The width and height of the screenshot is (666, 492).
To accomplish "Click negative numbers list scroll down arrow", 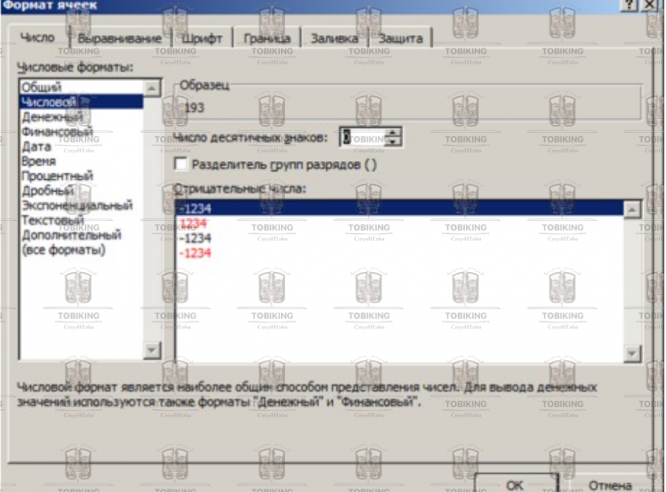I will coord(632,353).
